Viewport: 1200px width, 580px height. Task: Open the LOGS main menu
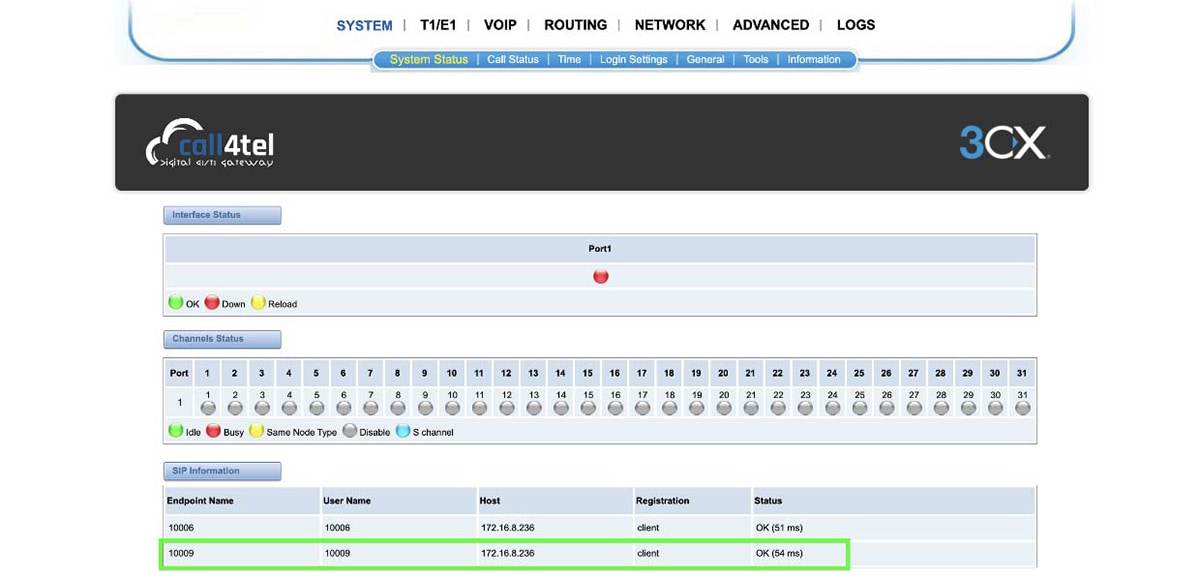(855, 25)
